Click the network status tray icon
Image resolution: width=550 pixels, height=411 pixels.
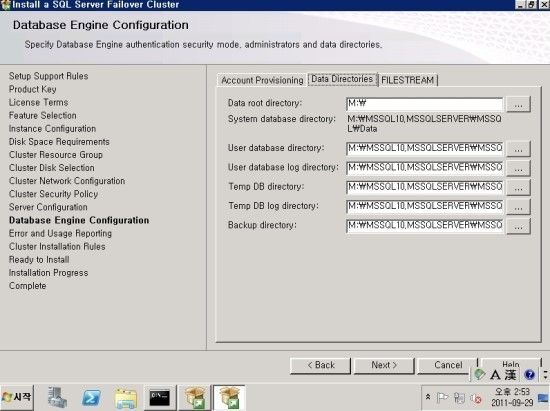(x=459, y=398)
